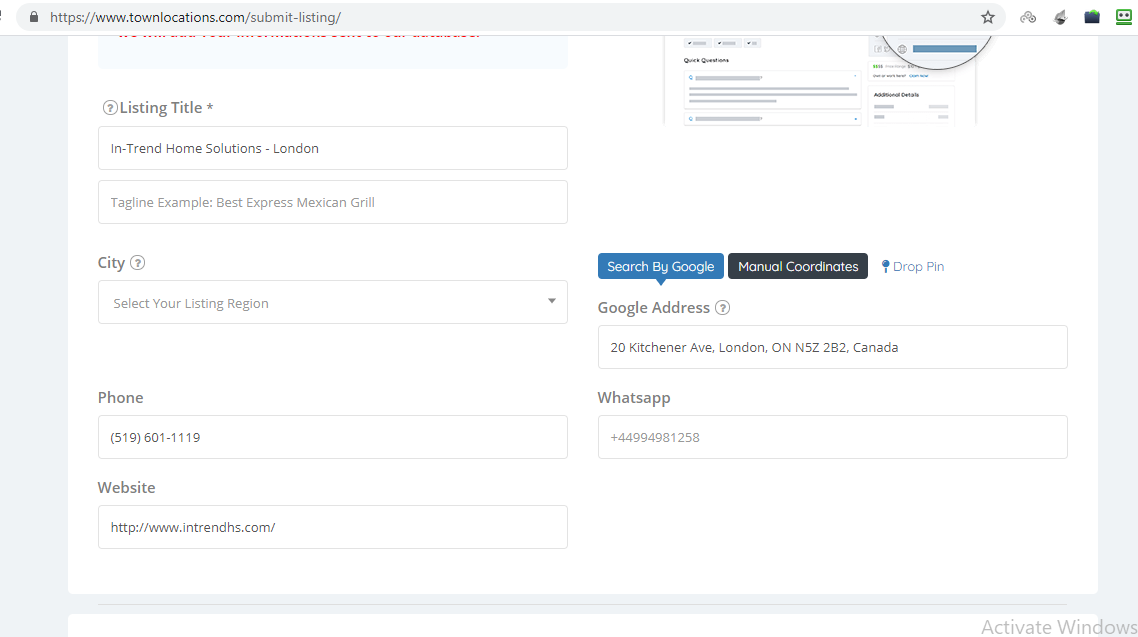The height and width of the screenshot is (637, 1138).
Task: Click the browser address bar URL
Action: pos(195,17)
